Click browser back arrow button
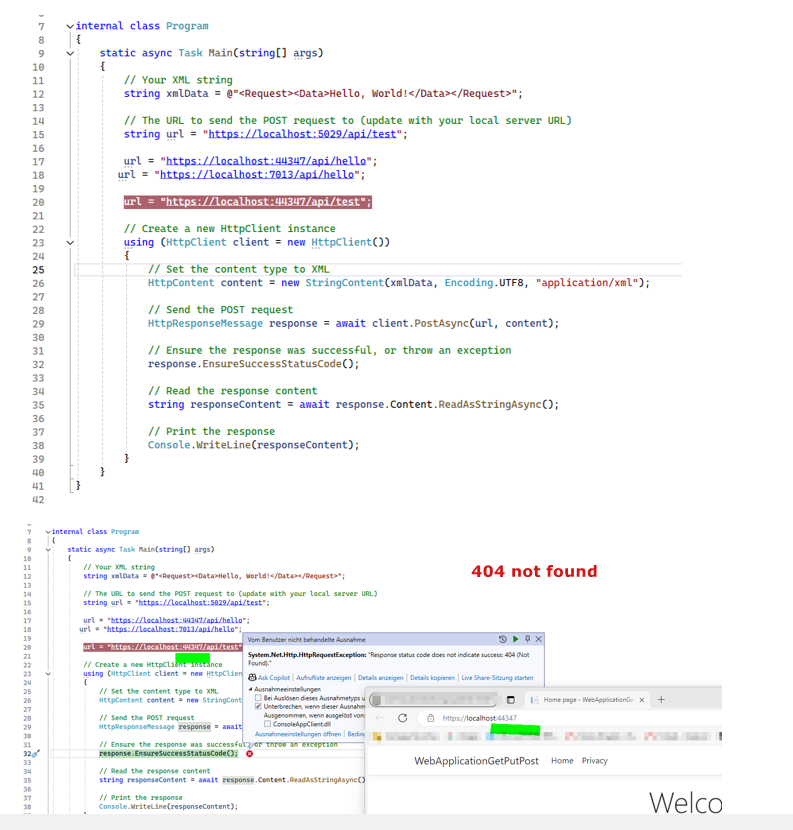The image size is (793, 830). (380, 718)
